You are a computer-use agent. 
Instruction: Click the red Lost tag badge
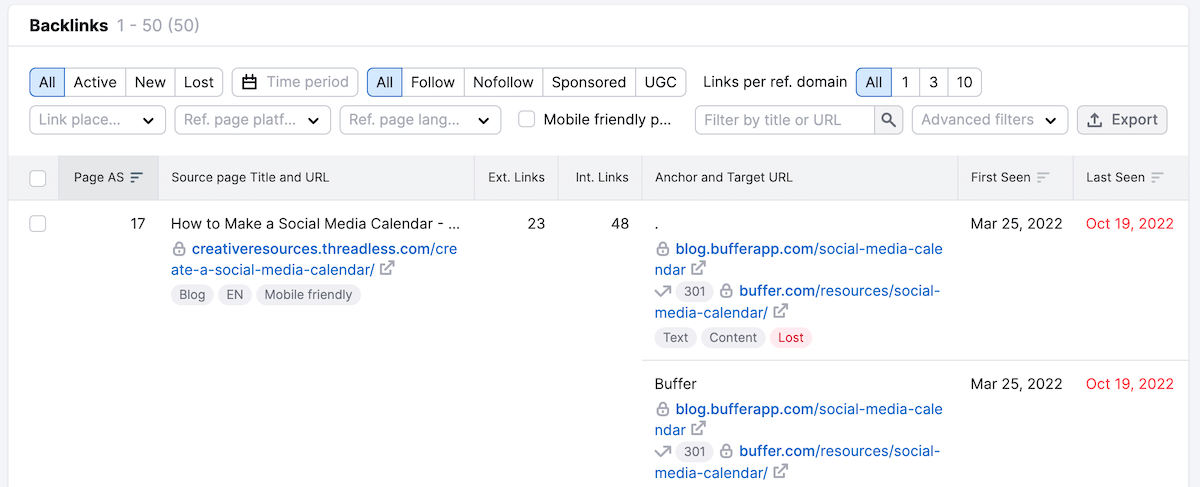[x=790, y=337]
